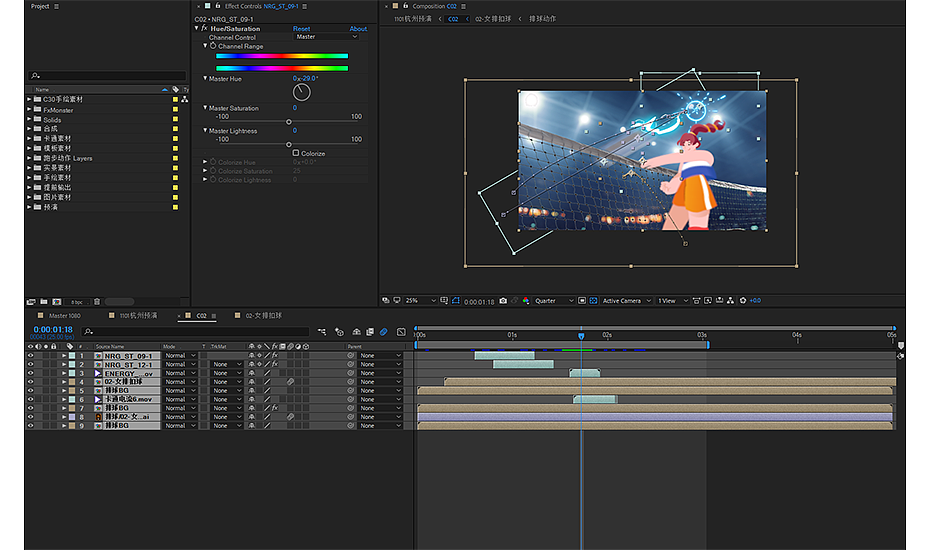Toggle Hide Shy Layers icon
The width and height of the screenshot is (930, 550).
(356, 332)
